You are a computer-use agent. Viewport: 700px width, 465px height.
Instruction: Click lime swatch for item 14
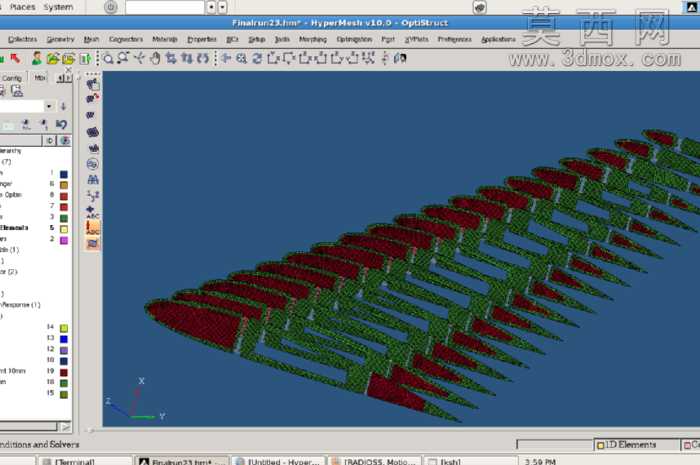[x=64, y=328]
